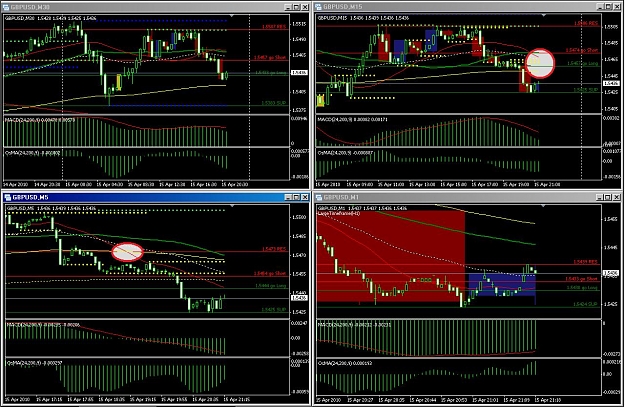
Task: Click the current price tag on M15 price axis
Action: [611, 83]
